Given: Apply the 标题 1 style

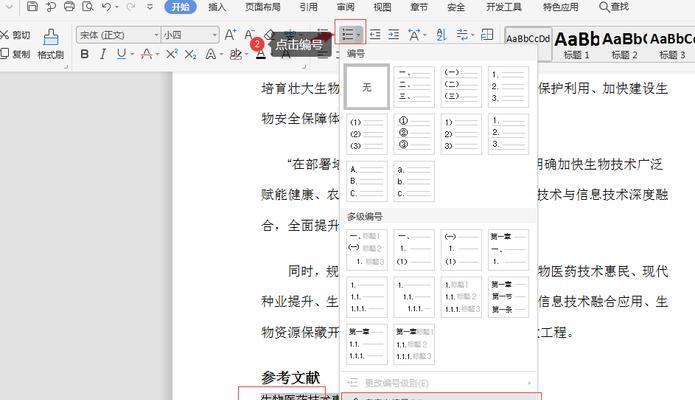Looking at the screenshot, I should pyautogui.click(x=576, y=45).
